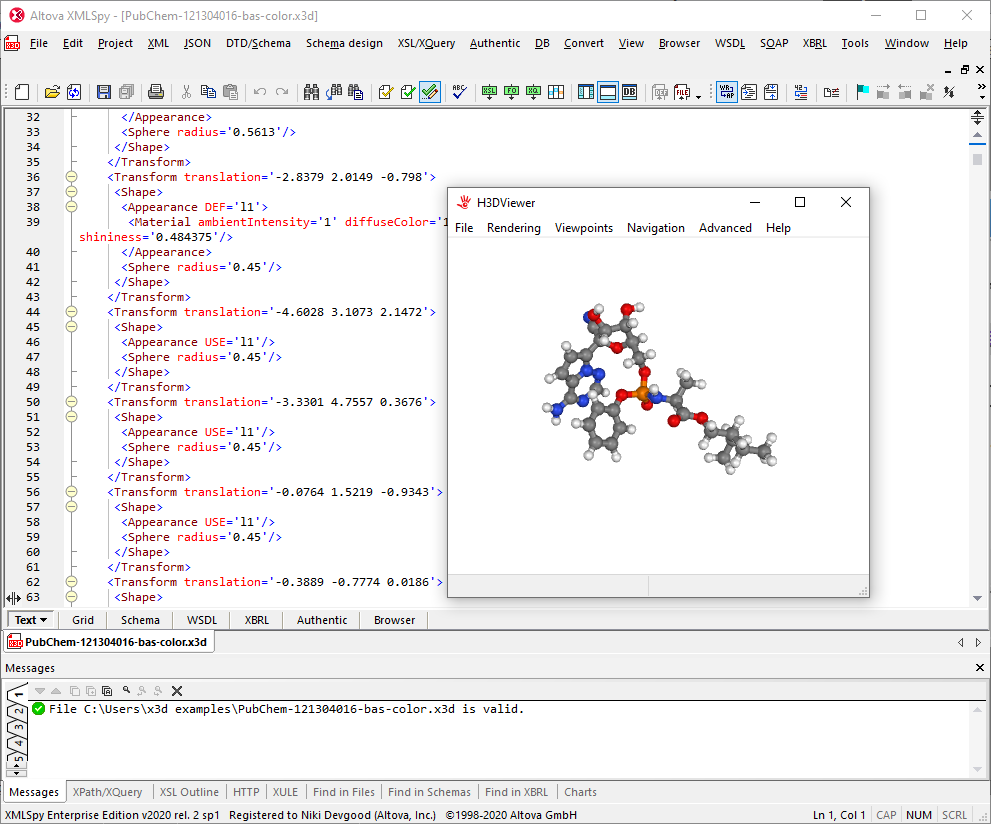The width and height of the screenshot is (991, 824).
Task: Toggle the Database query view
Action: coord(631,91)
